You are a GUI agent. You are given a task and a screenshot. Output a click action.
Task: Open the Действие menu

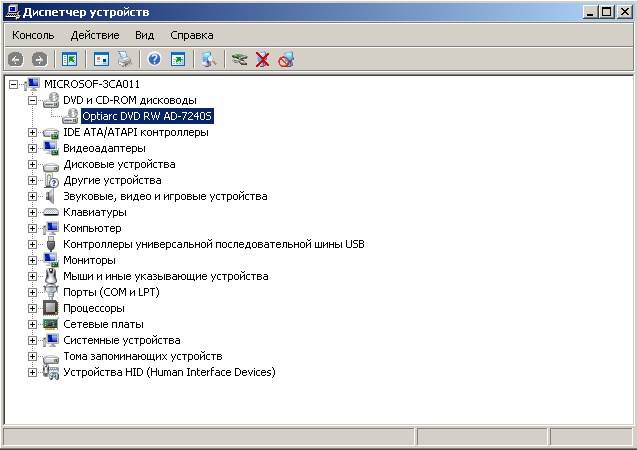(95, 35)
